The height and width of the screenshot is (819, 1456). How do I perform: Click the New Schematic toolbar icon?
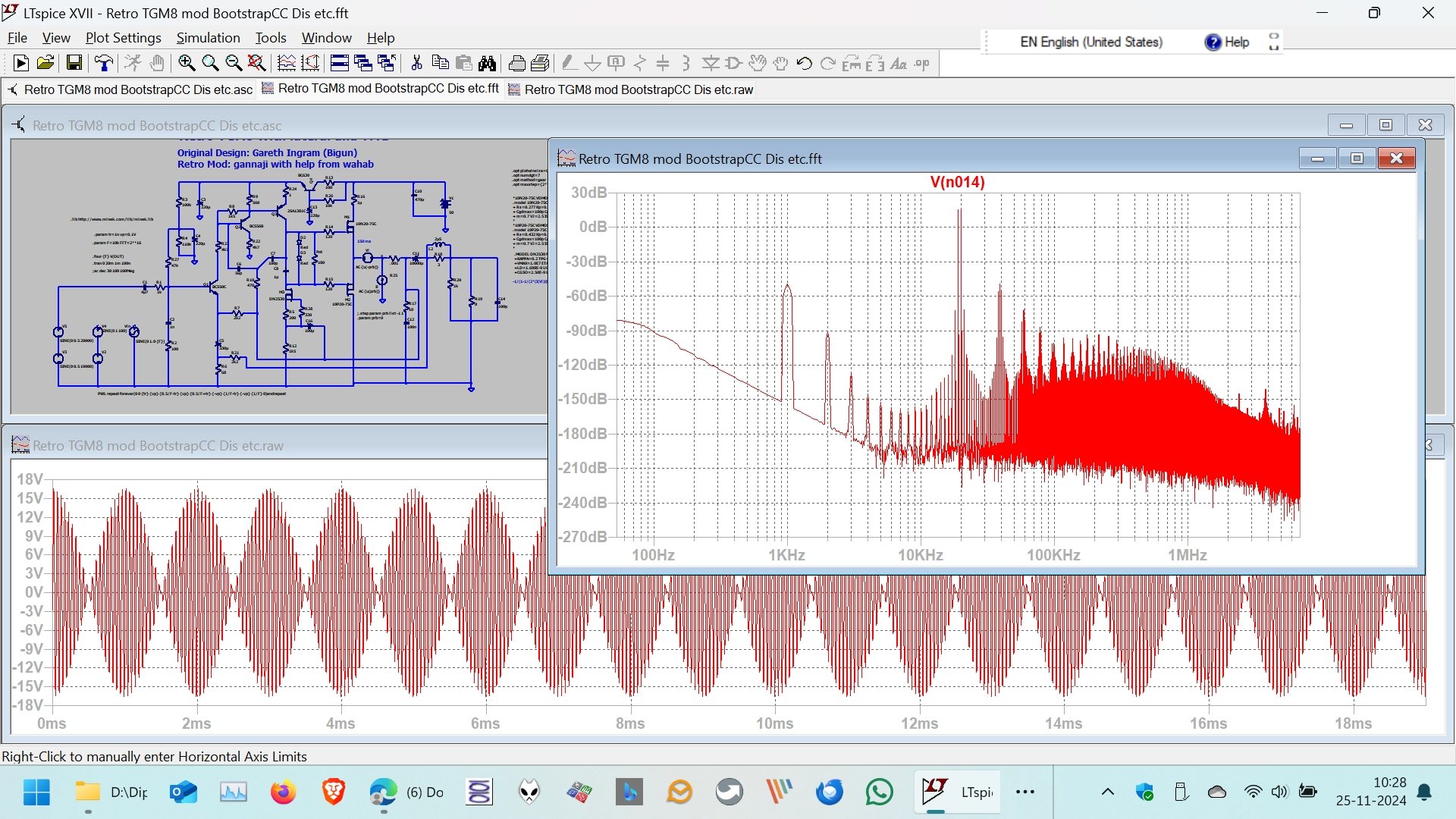tap(21, 64)
